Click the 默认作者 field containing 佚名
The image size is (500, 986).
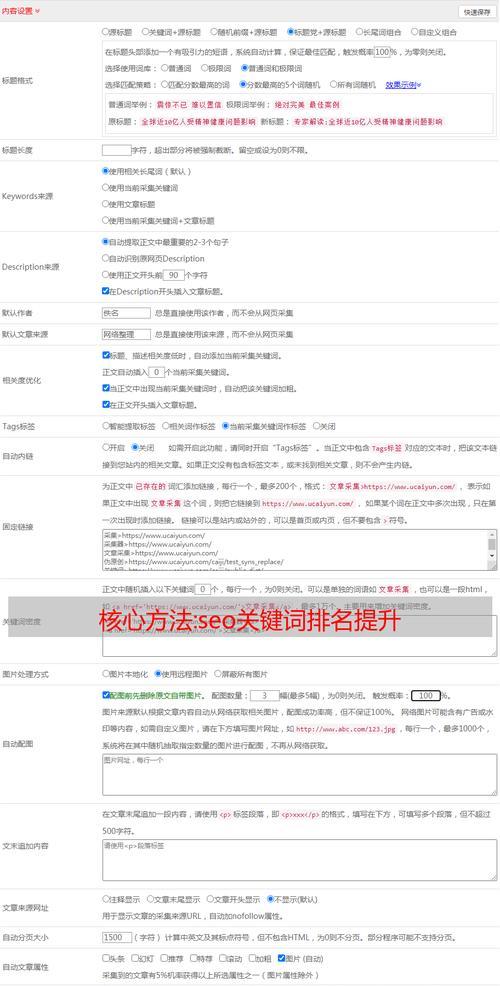click(126, 313)
